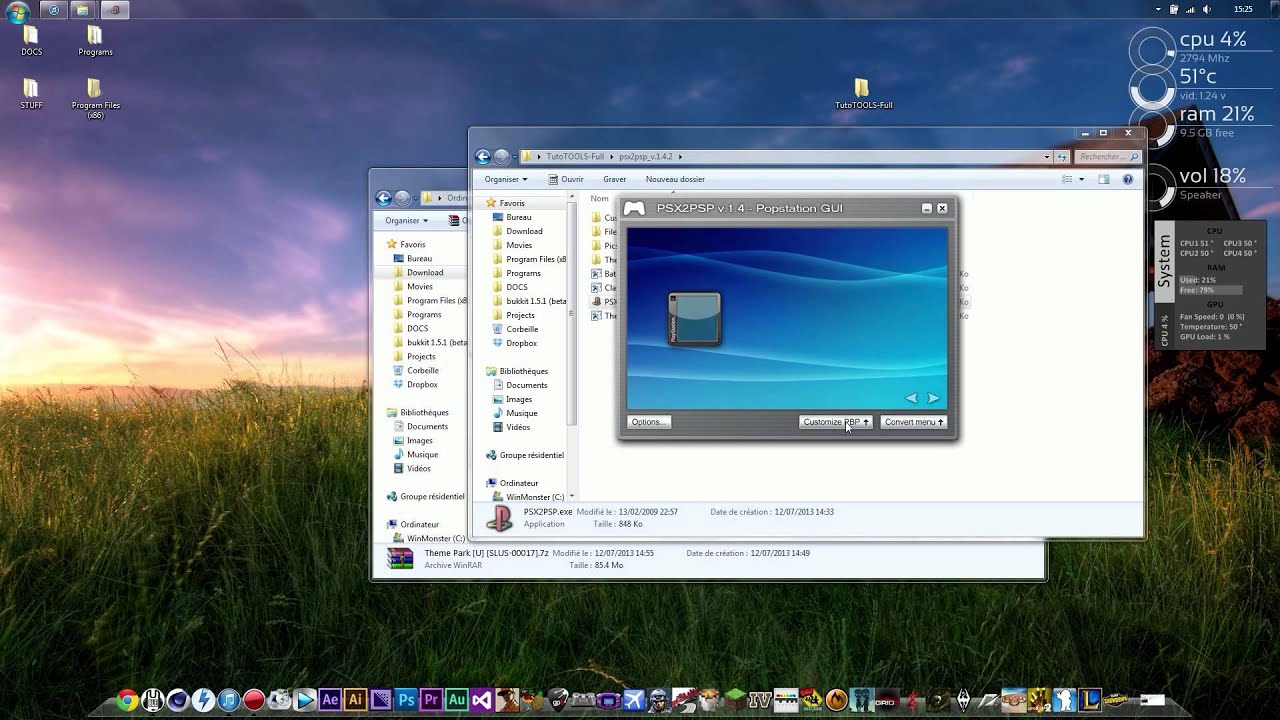
Task: Click Ouvrir in the Explorer toolbar
Action: (x=566, y=179)
